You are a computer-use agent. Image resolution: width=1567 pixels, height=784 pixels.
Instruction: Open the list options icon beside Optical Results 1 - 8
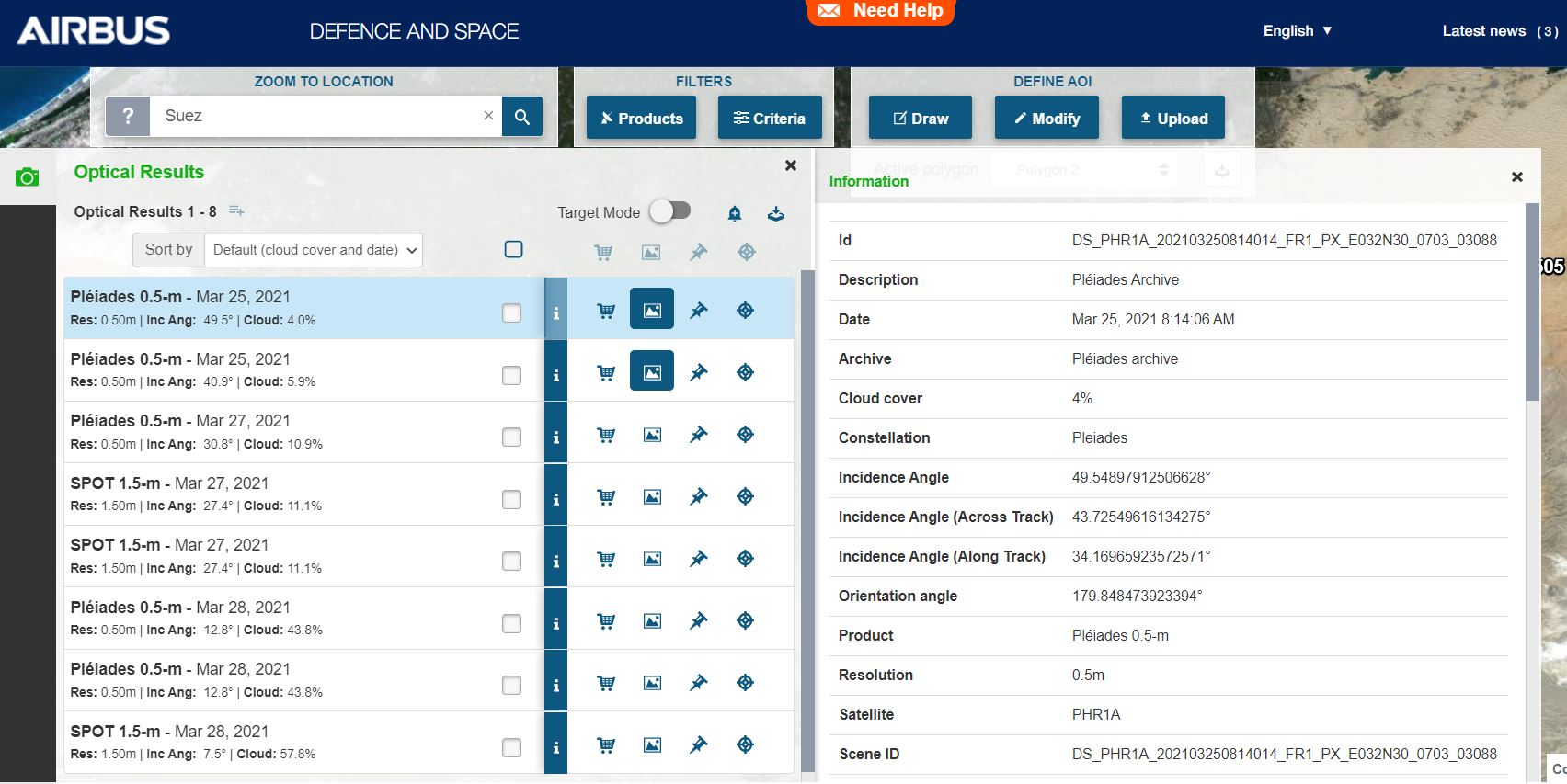click(x=236, y=211)
